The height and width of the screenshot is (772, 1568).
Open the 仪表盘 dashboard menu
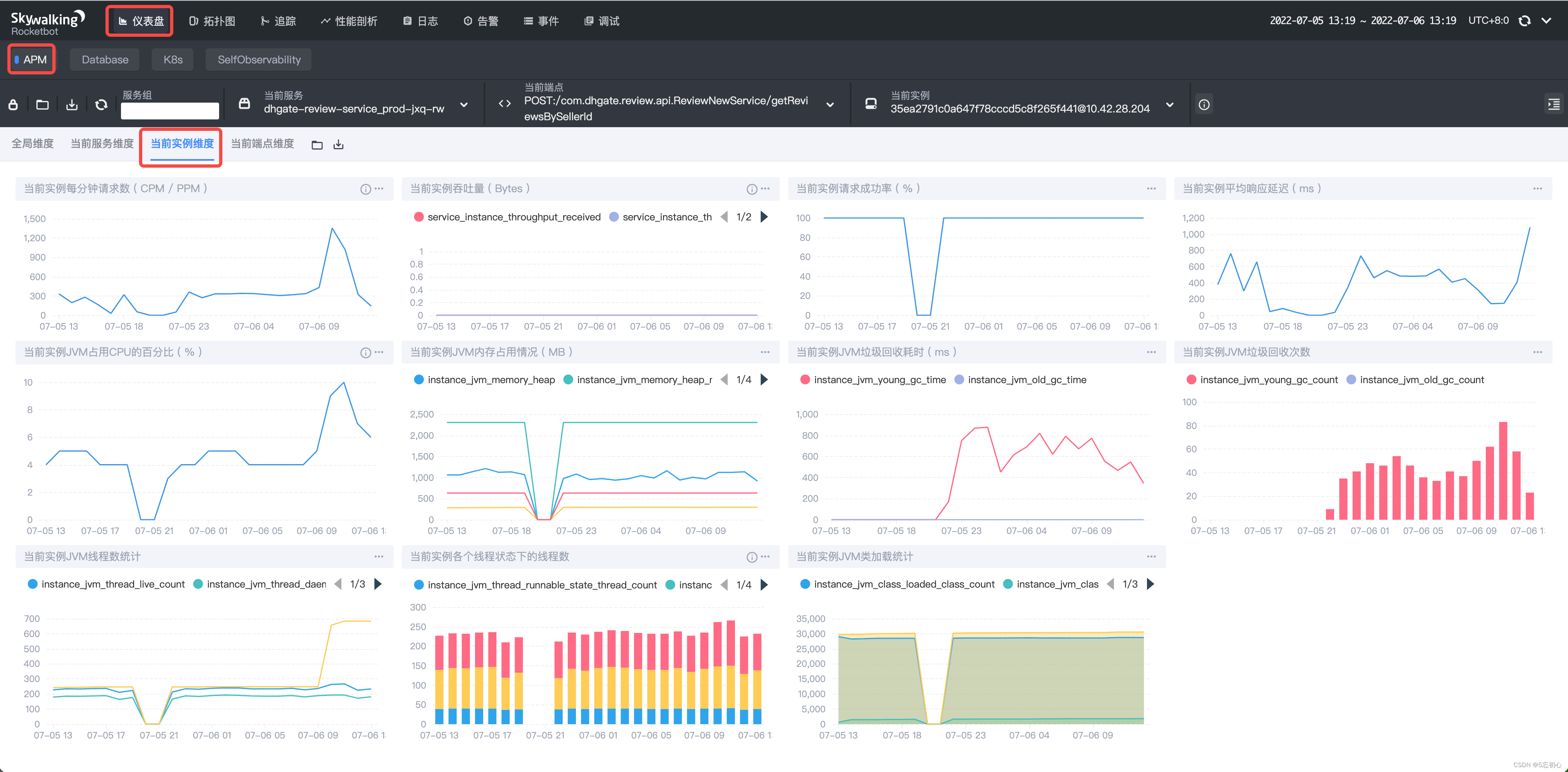coord(141,21)
